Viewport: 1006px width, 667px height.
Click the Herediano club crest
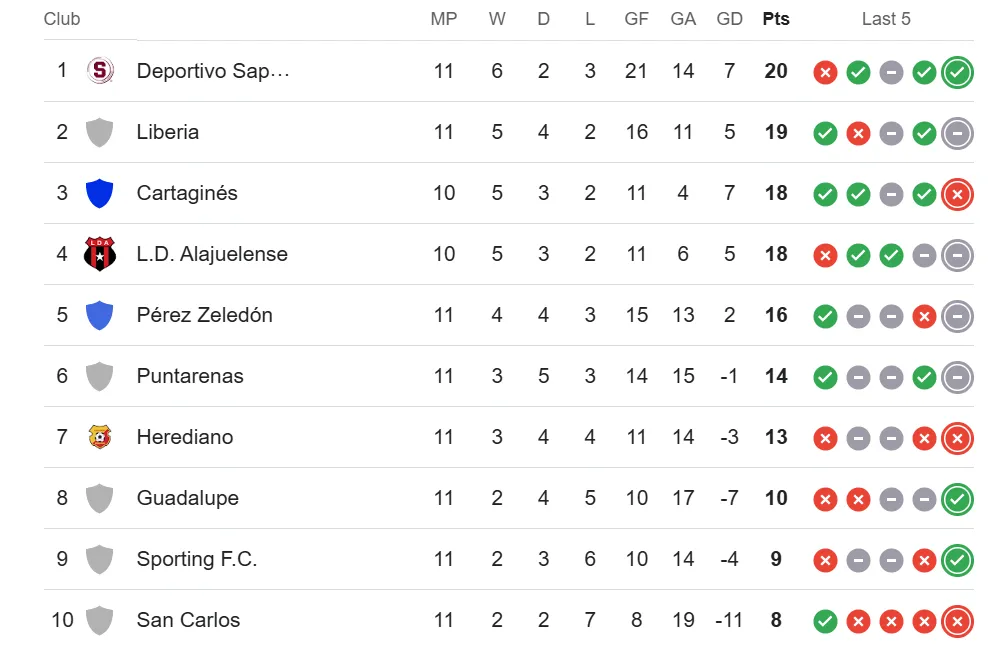tap(100, 437)
